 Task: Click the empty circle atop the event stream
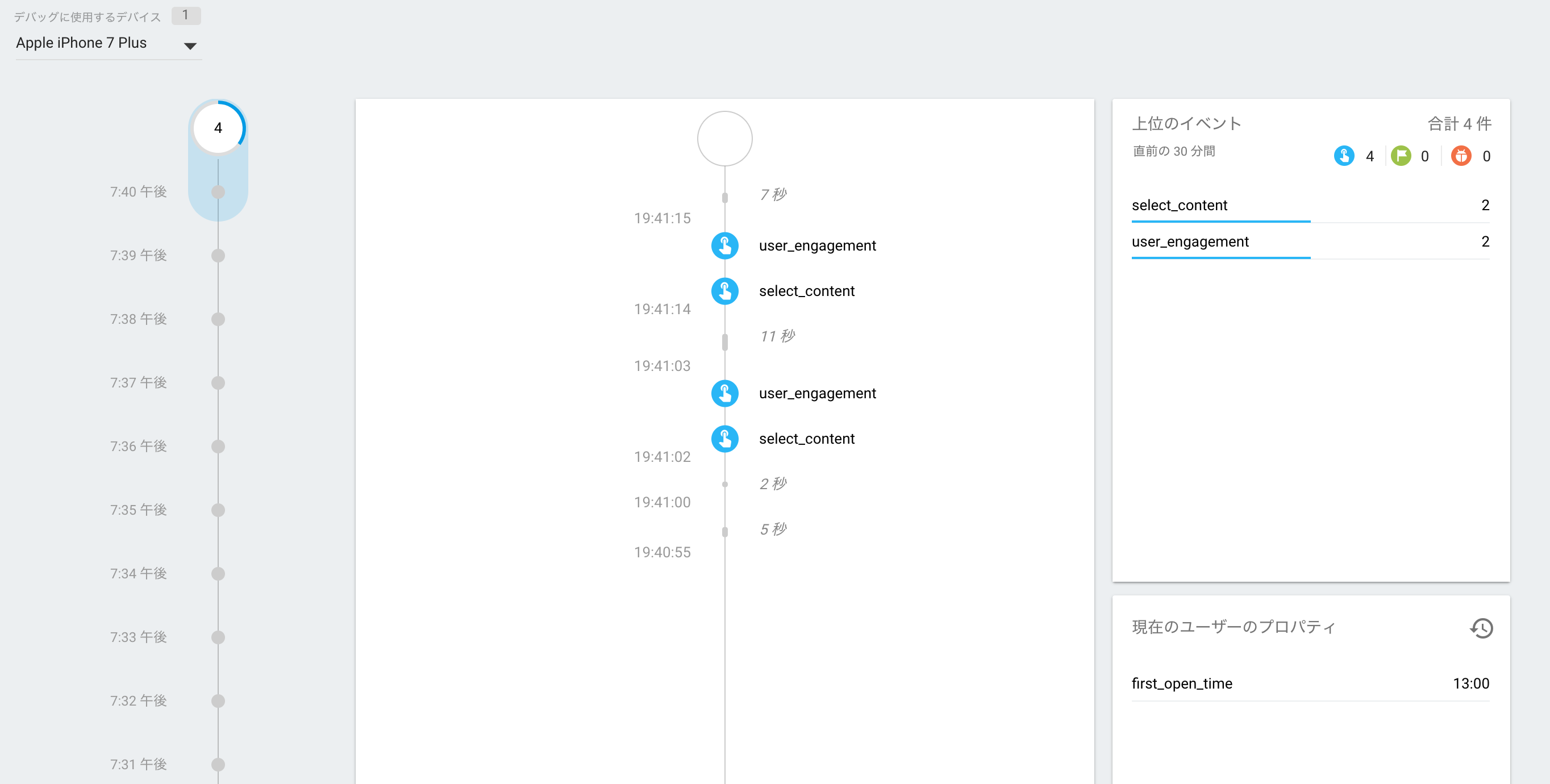pyautogui.click(x=724, y=139)
